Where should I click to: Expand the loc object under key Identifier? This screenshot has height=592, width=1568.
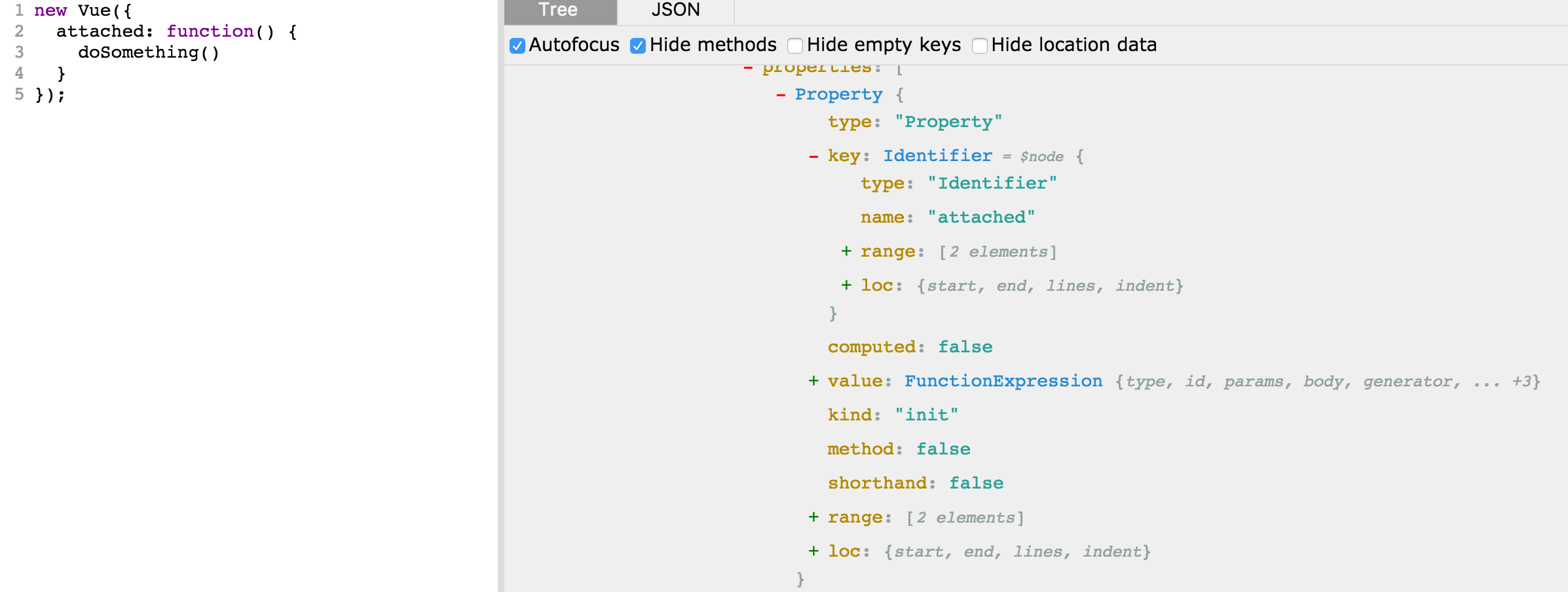pyautogui.click(x=846, y=286)
